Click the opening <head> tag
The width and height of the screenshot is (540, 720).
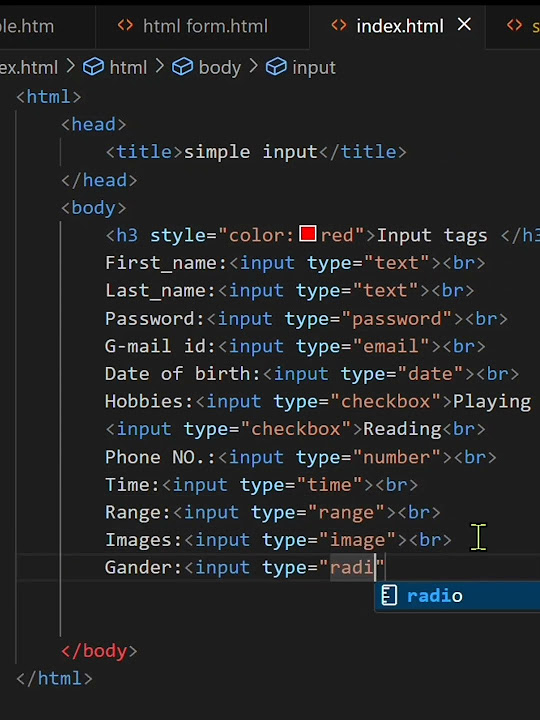pos(94,124)
